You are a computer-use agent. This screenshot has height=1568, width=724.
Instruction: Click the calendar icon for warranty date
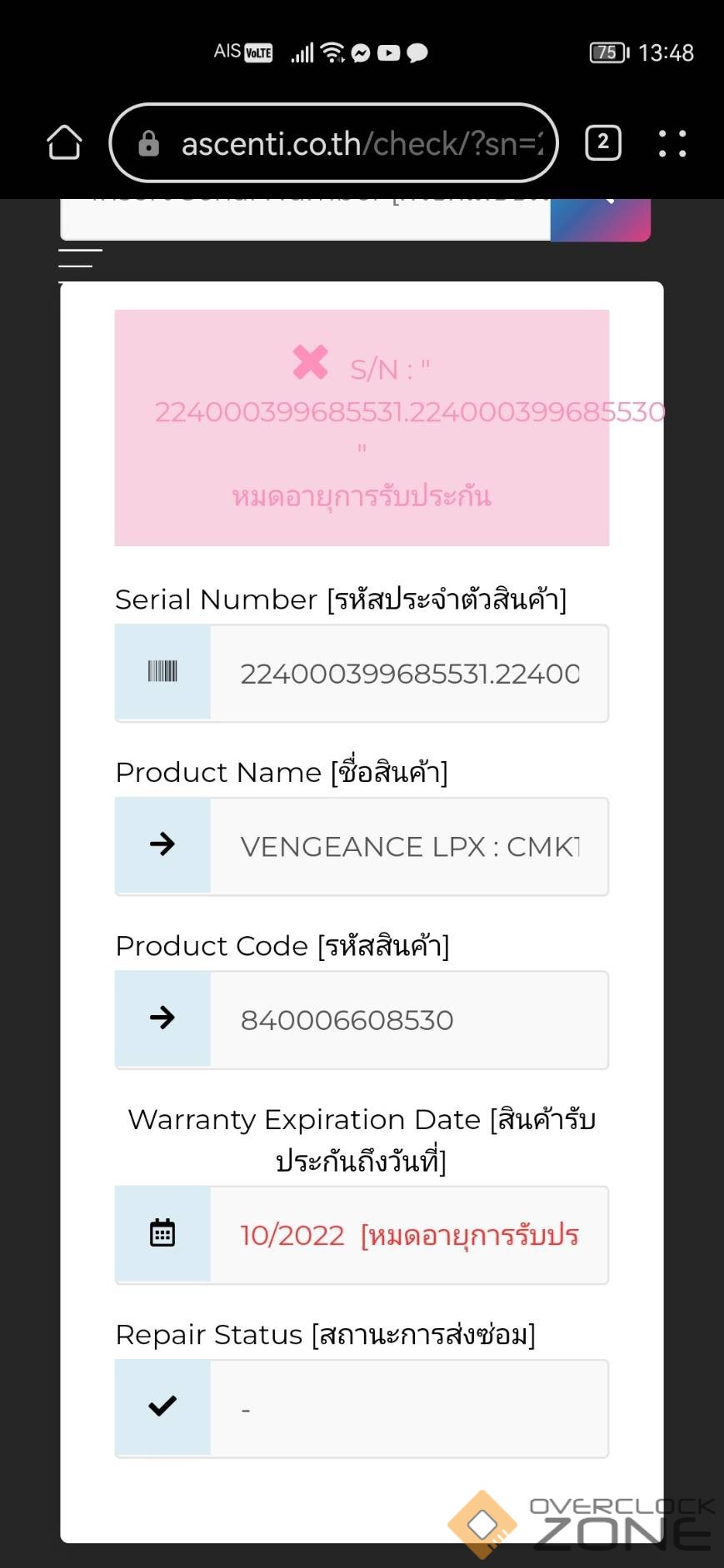click(x=162, y=1233)
